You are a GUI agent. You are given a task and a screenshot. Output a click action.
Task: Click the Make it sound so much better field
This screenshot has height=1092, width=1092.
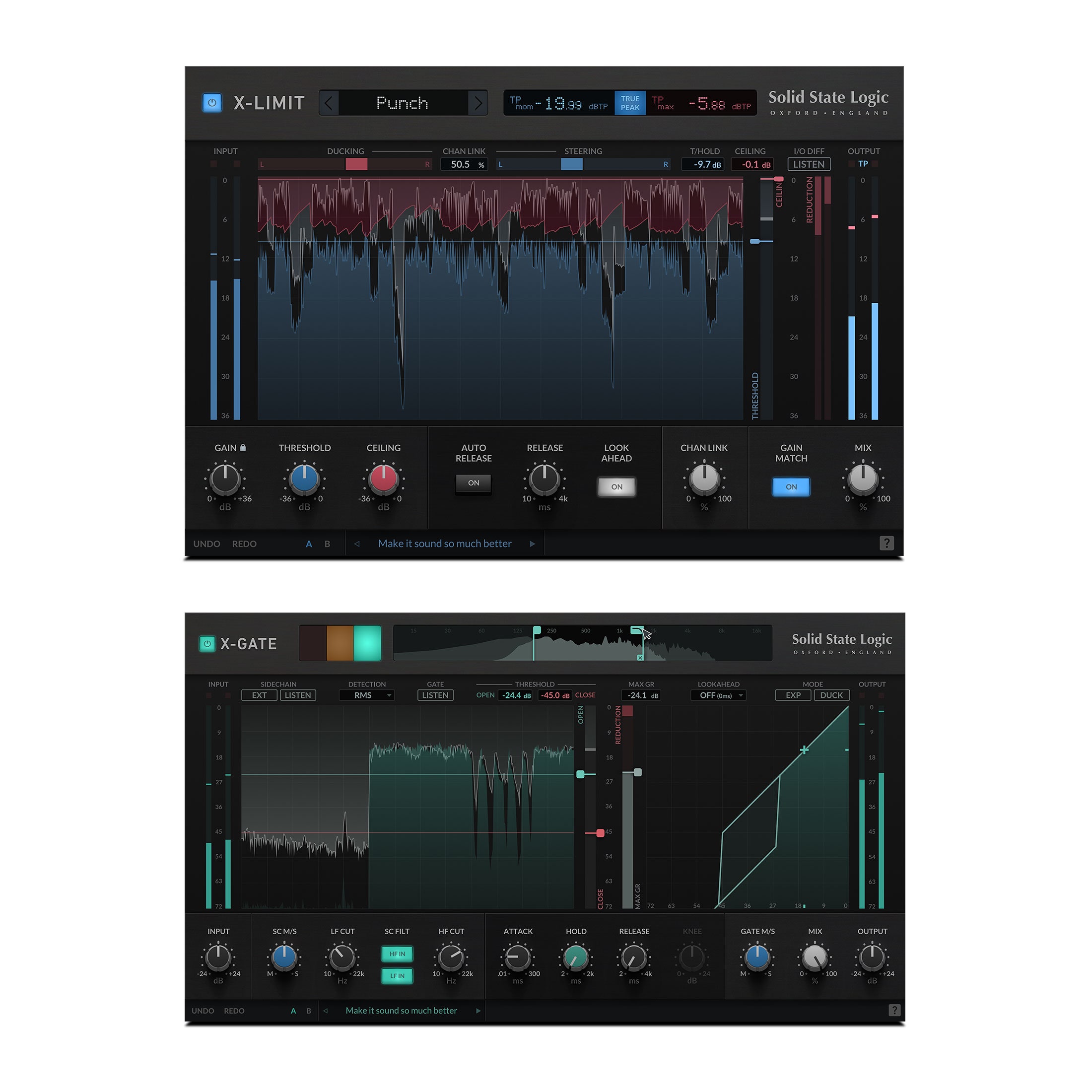tap(444, 544)
